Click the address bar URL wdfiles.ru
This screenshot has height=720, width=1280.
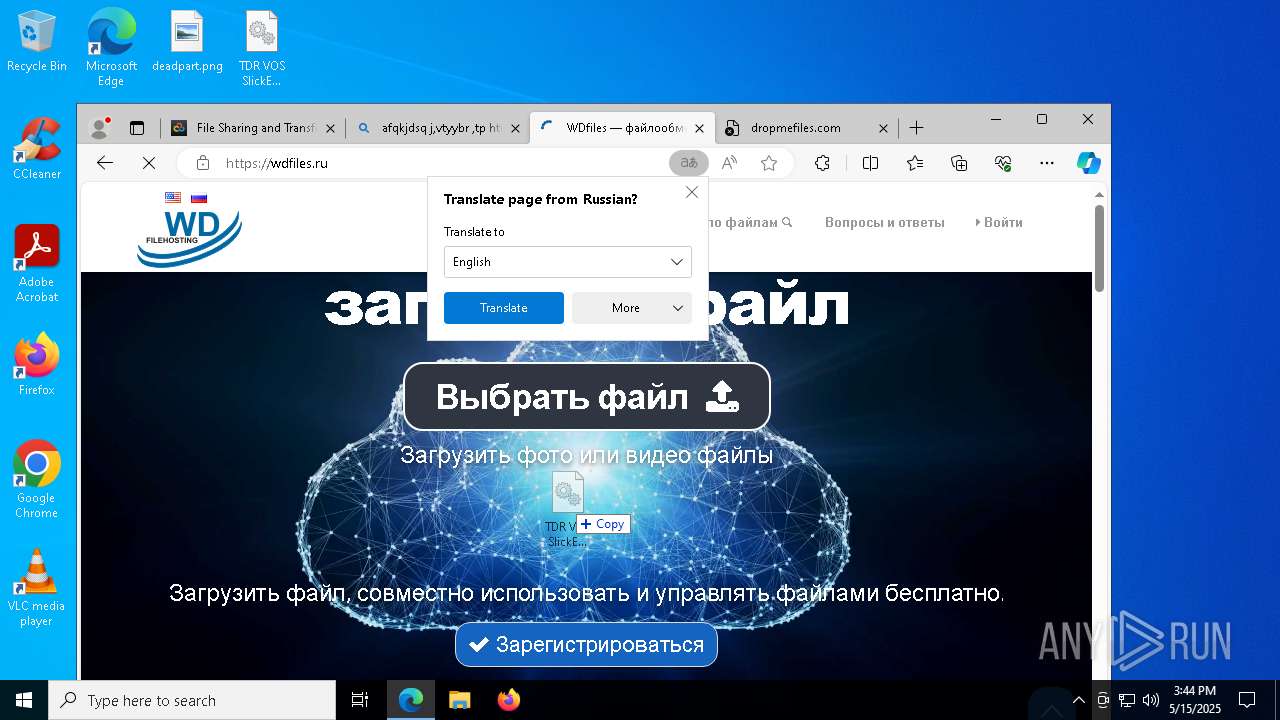(277, 163)
